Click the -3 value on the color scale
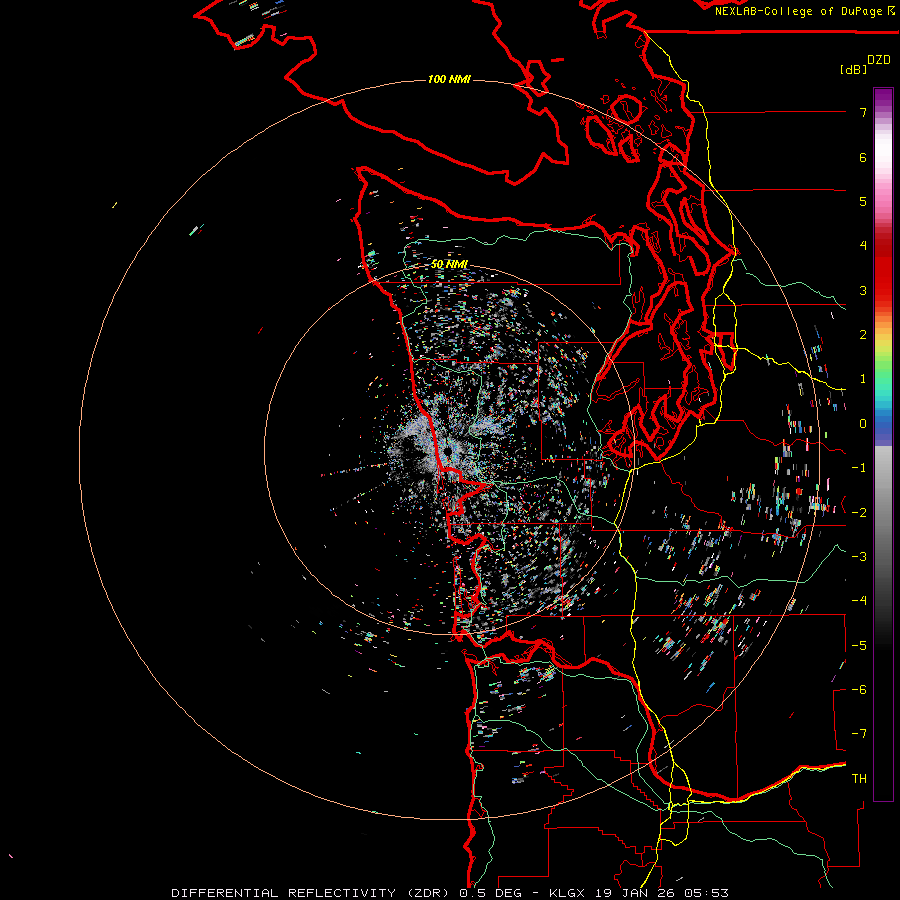Viewport: 900px width, 900px height. pyautogui.click(x=859, y=556)
